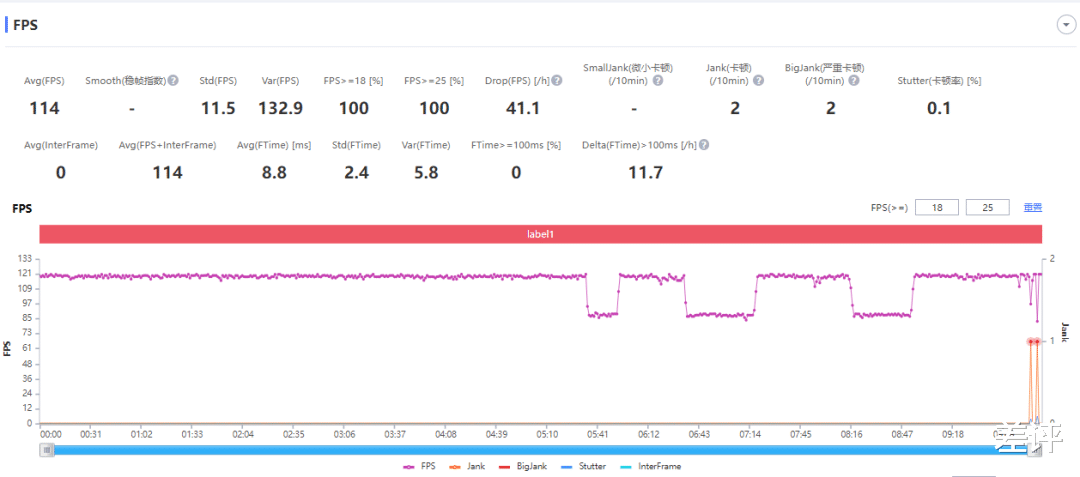Click left handle of timeline range slider
The height and width of the screenshot is (477, 1080).
(47, 450)
